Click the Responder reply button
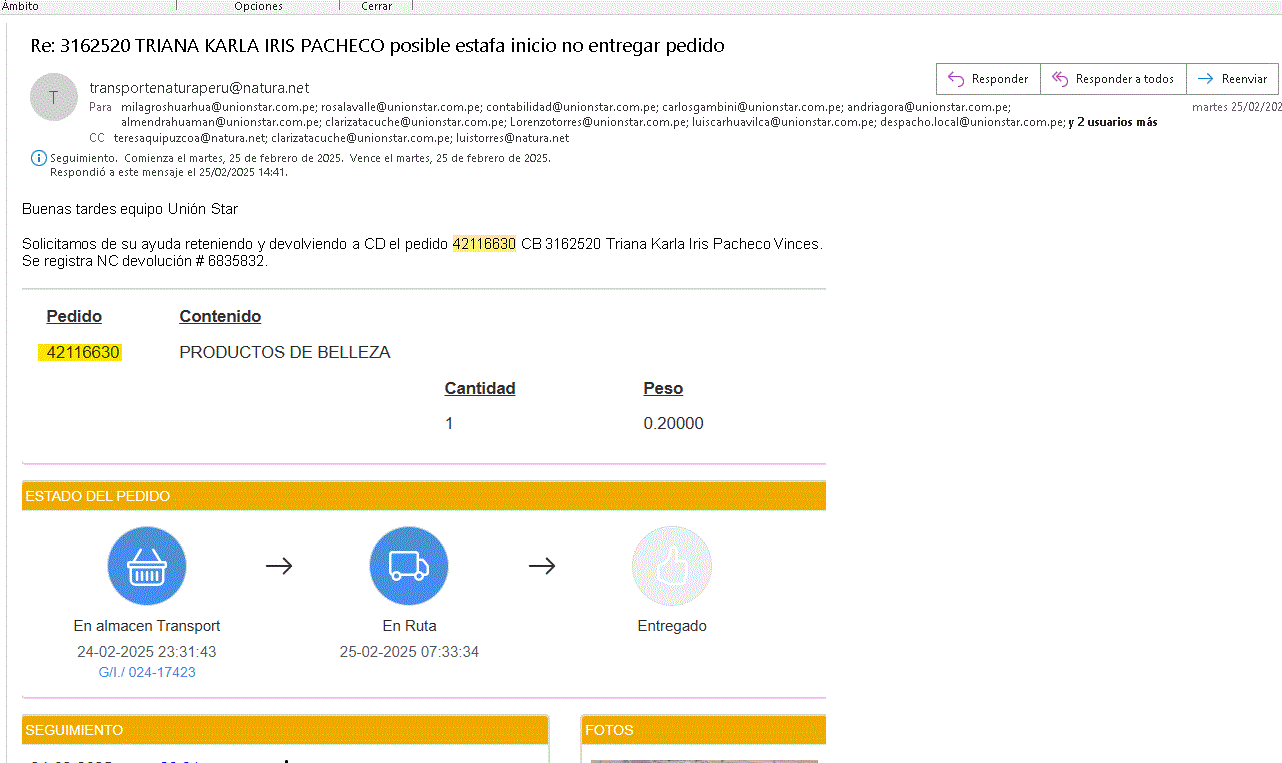The image size is (1282, 763). click(988, 79)
